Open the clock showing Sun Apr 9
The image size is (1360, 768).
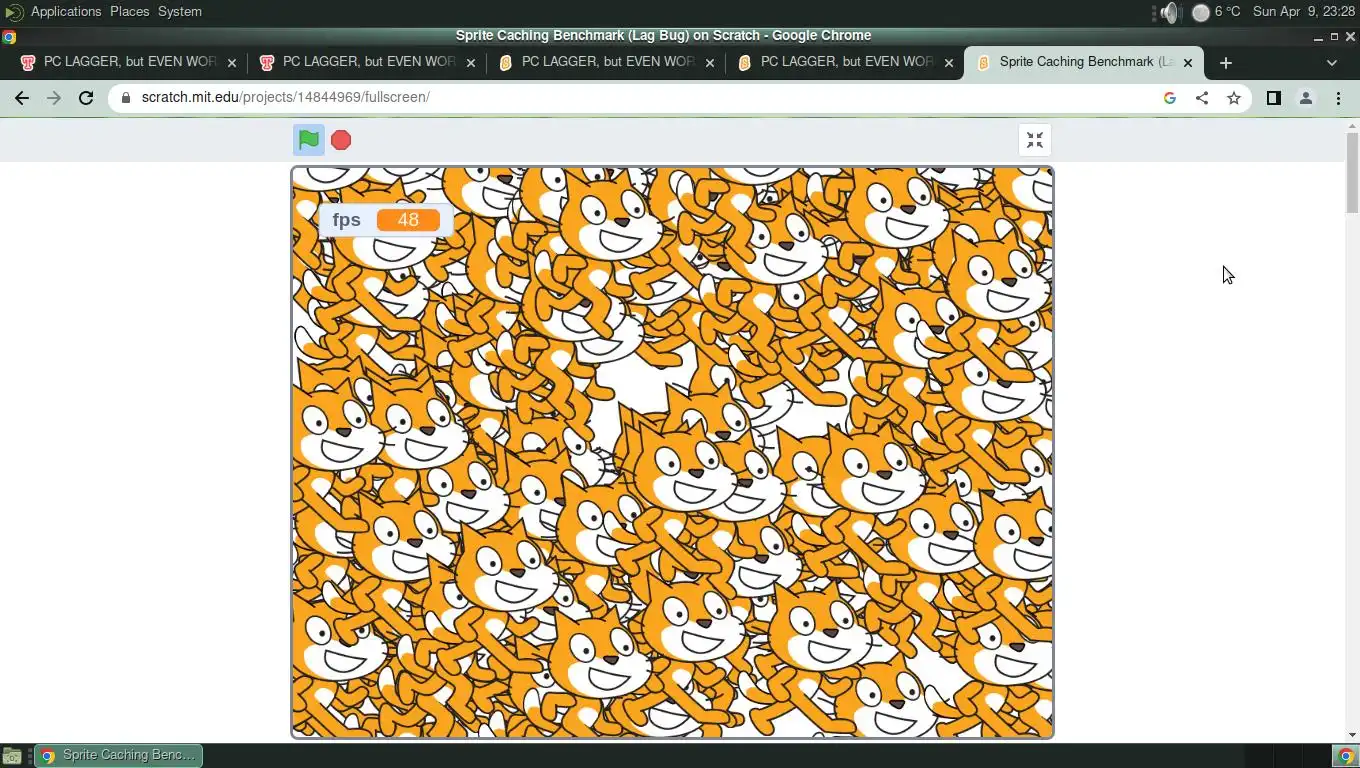point(1303,12)
